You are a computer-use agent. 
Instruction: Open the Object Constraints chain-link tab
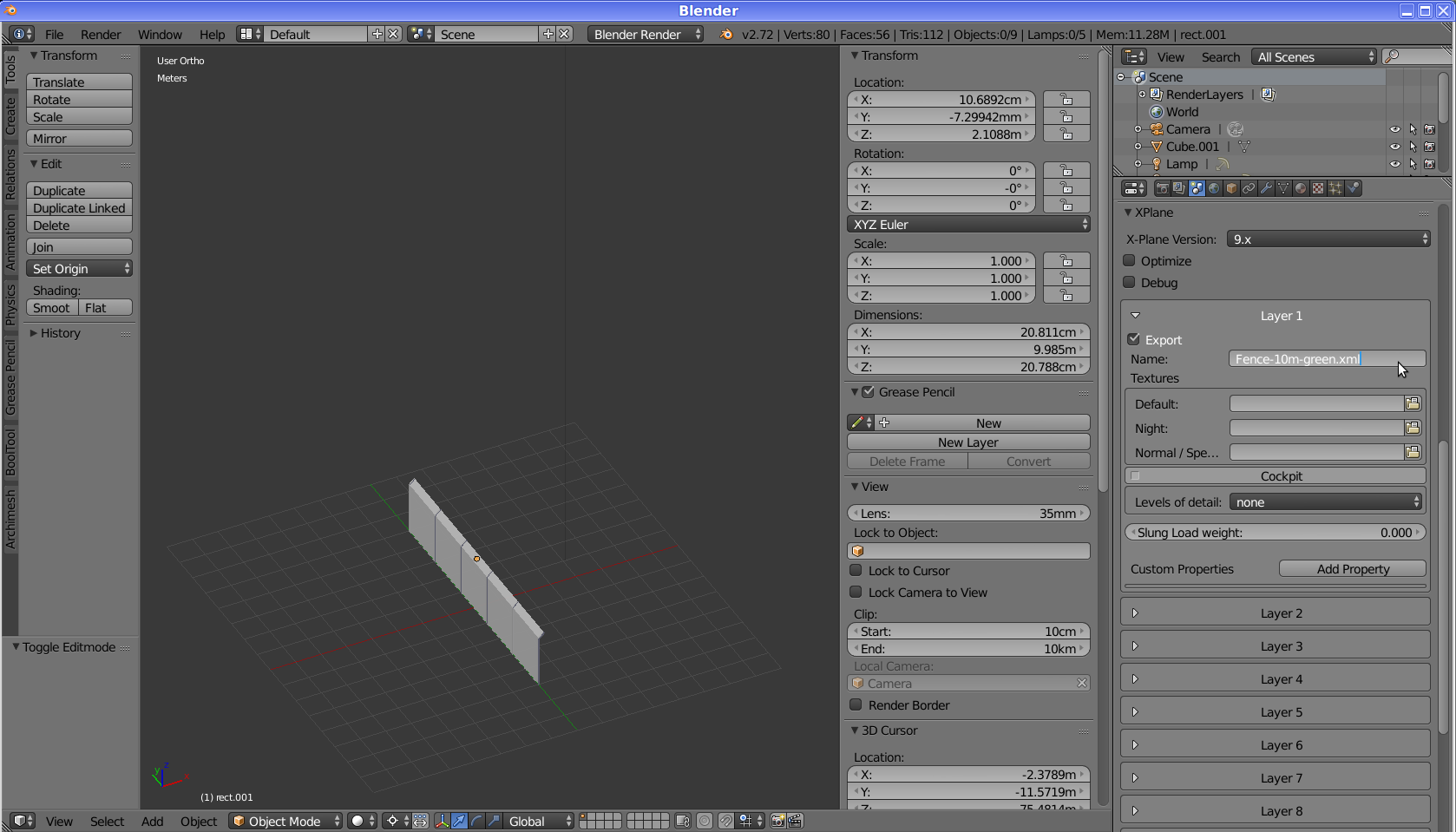[x=1249, y=188]
